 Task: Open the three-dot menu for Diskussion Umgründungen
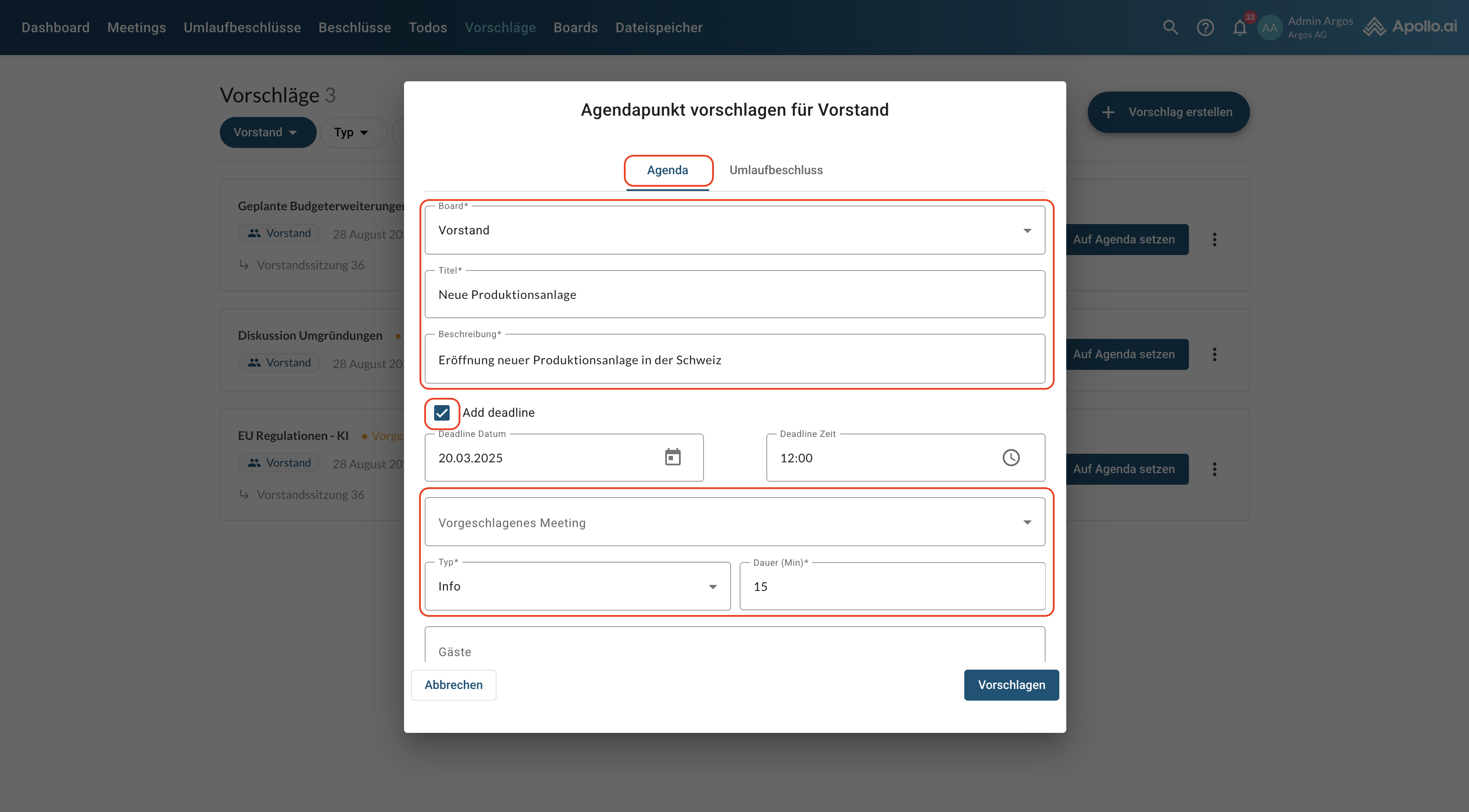coord(1214,354)
